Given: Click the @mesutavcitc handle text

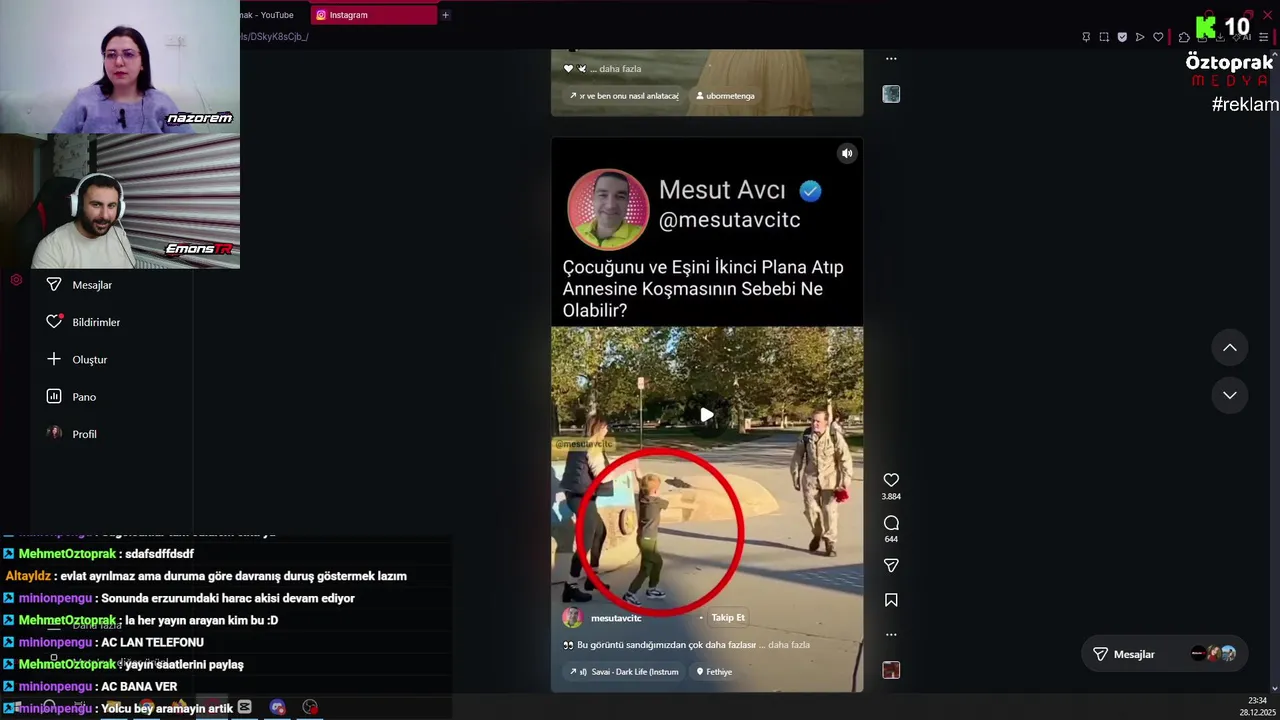Looking at the screenshot, I should 729,220.
